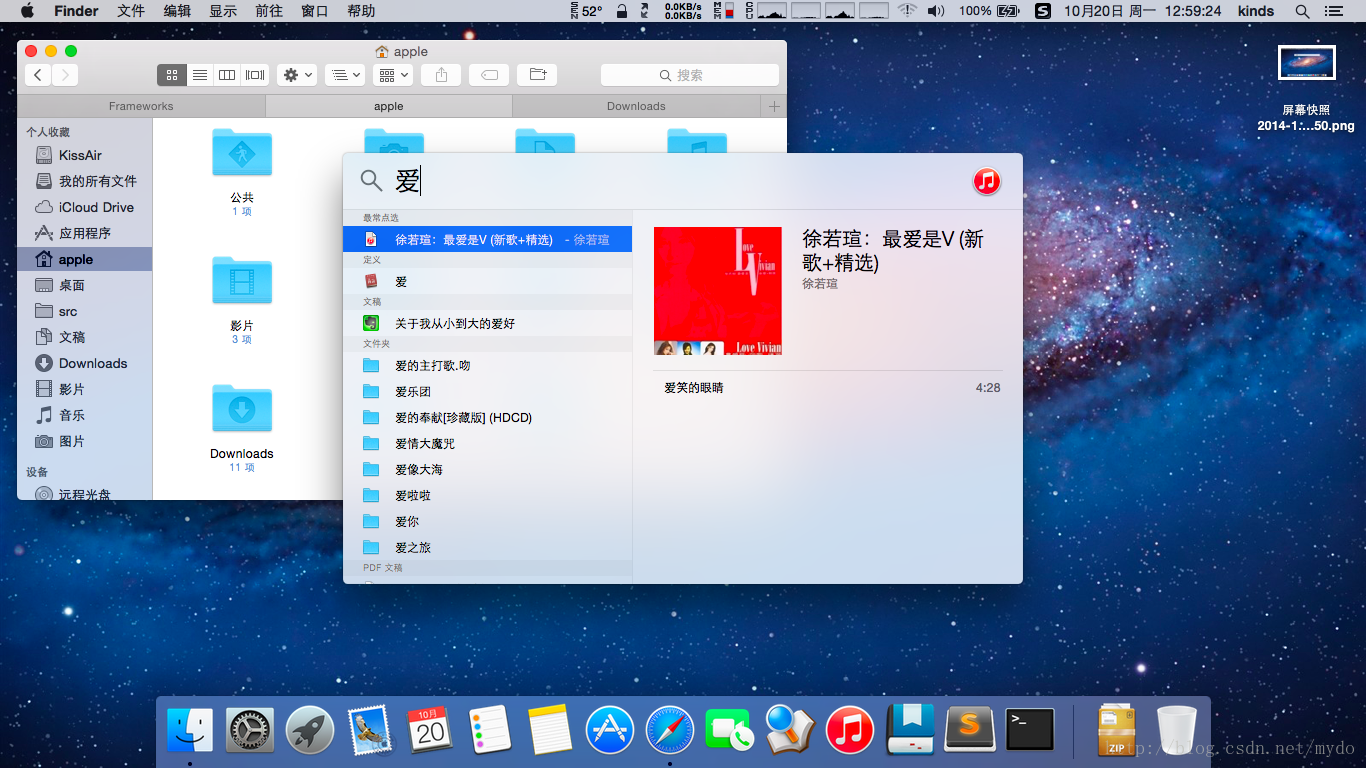The height and width of the screenshot is (768, 1366).
Task: Select 远程光盘 under devices in sidebar
Action: [85, 493]
